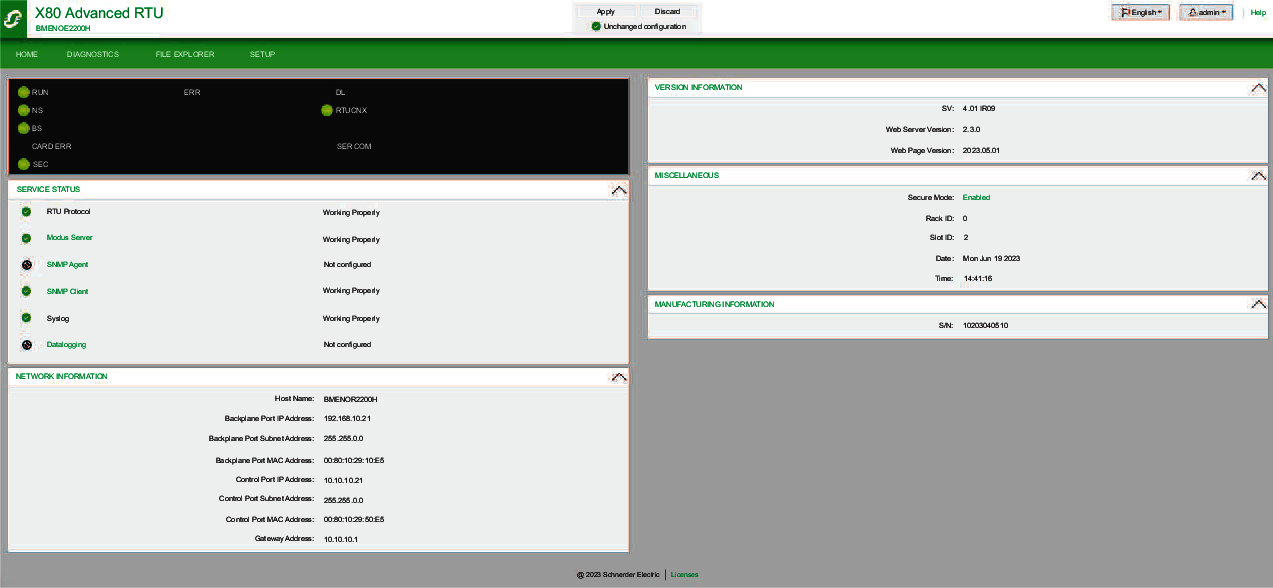The width and height of the screenshot is (1273, 588).
Task: Click the SNMP Agent not-configured icon
Action: tap(26, 265)
